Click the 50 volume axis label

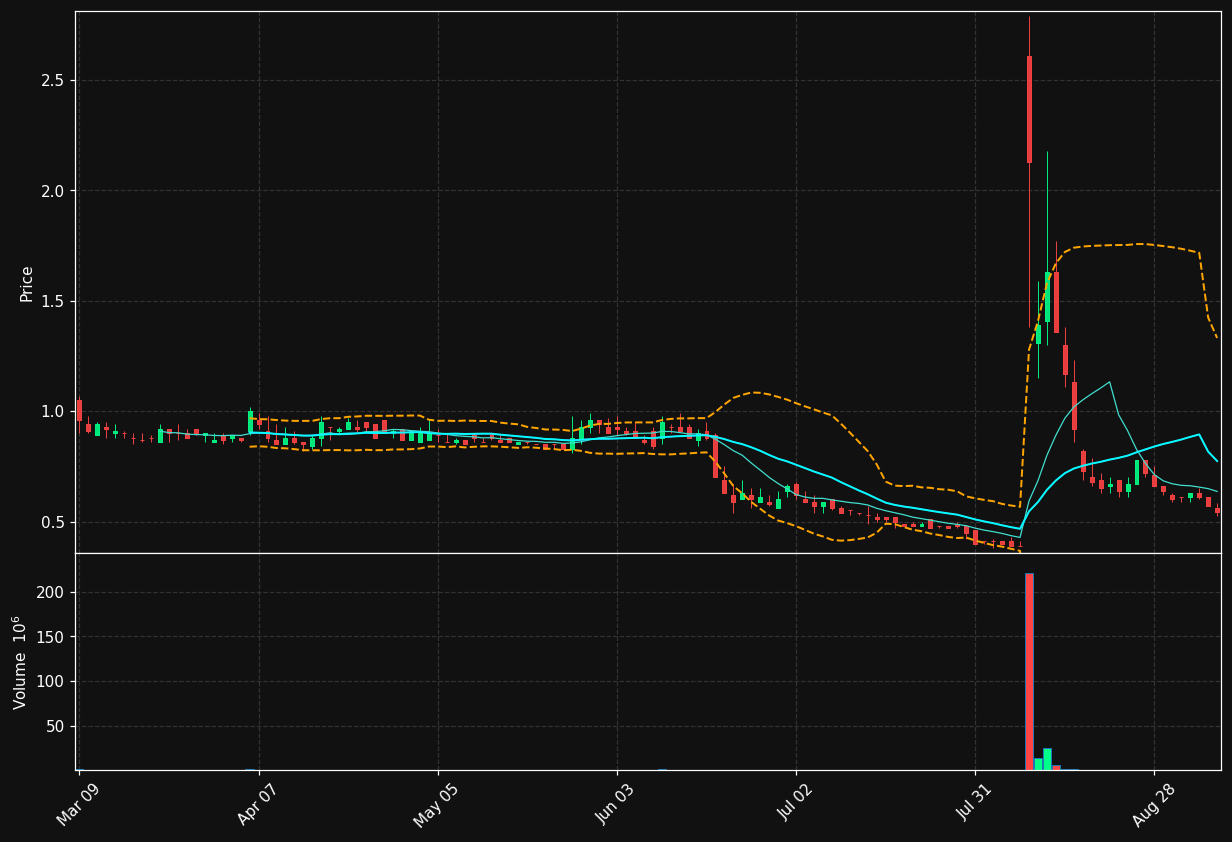(56, 726)
